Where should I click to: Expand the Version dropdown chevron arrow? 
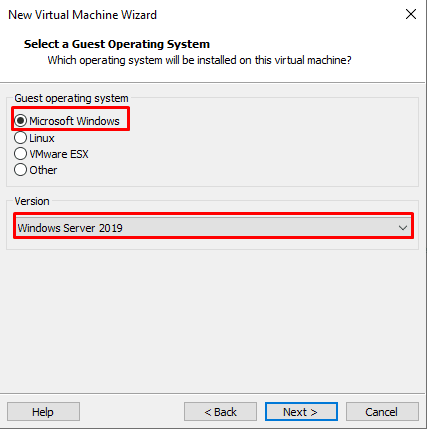coord(403,228)
